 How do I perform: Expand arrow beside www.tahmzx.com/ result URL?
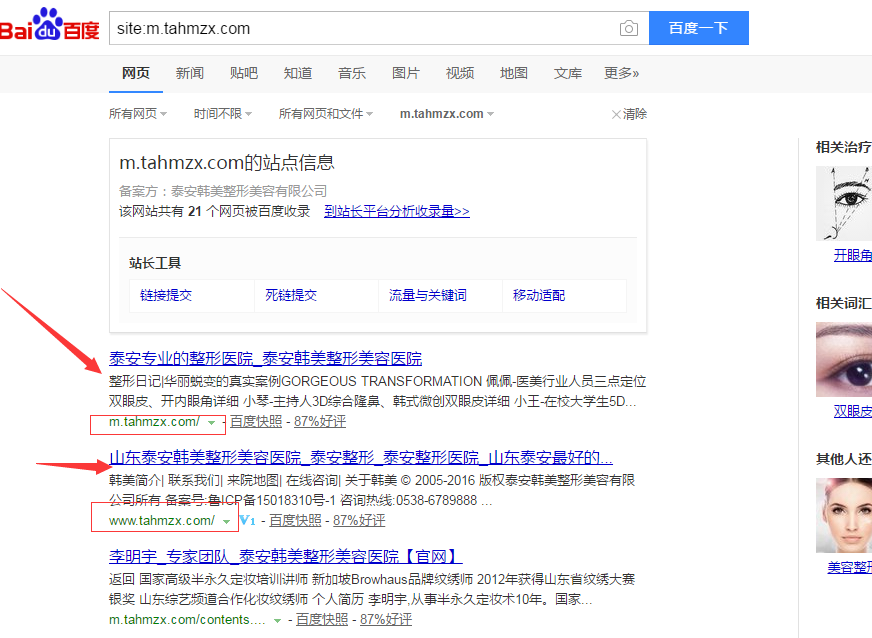(227, 521)
